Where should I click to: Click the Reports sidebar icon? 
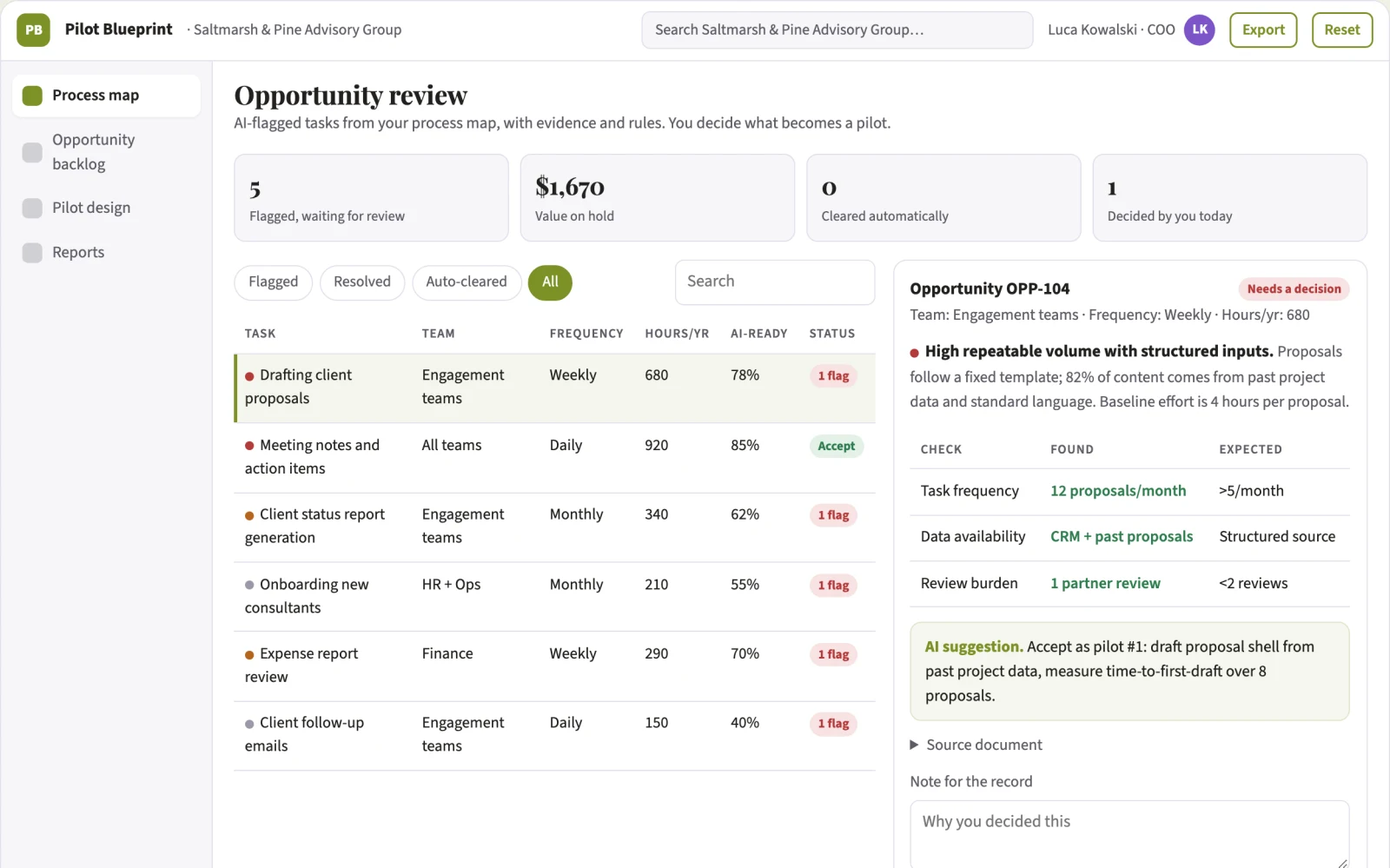pos(32,253)
